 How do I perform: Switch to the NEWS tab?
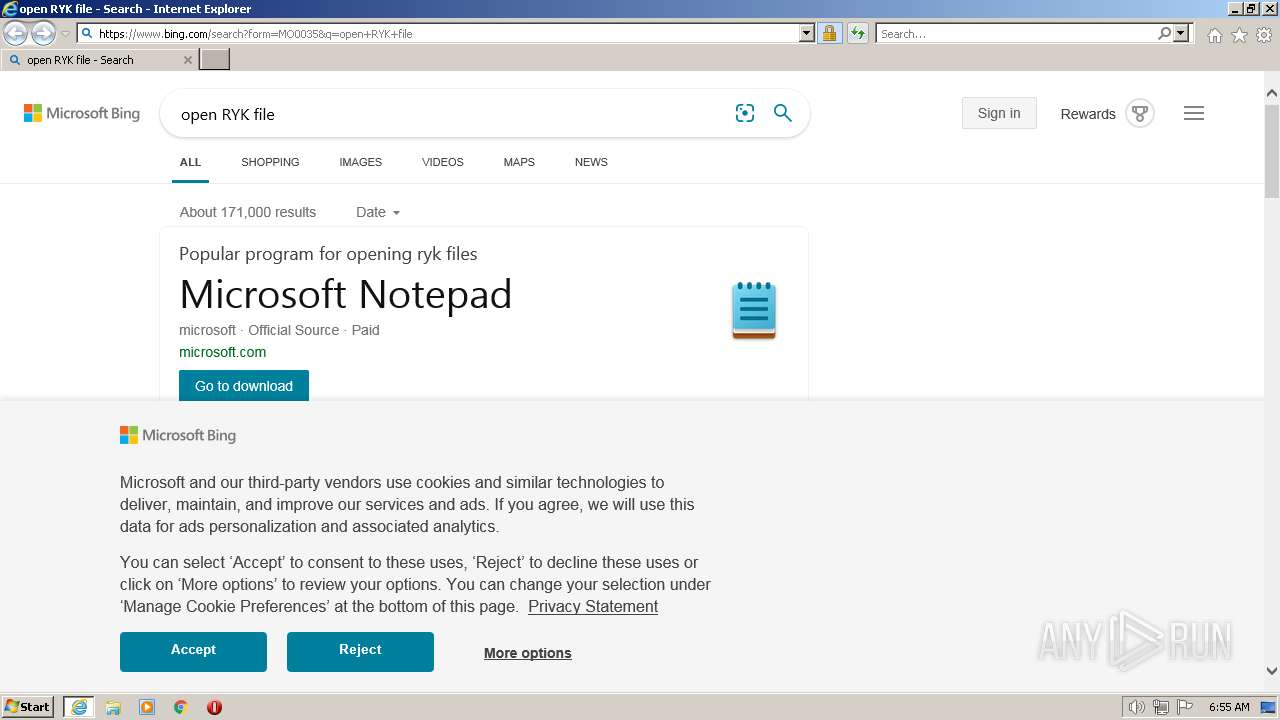tap(591, 162)
